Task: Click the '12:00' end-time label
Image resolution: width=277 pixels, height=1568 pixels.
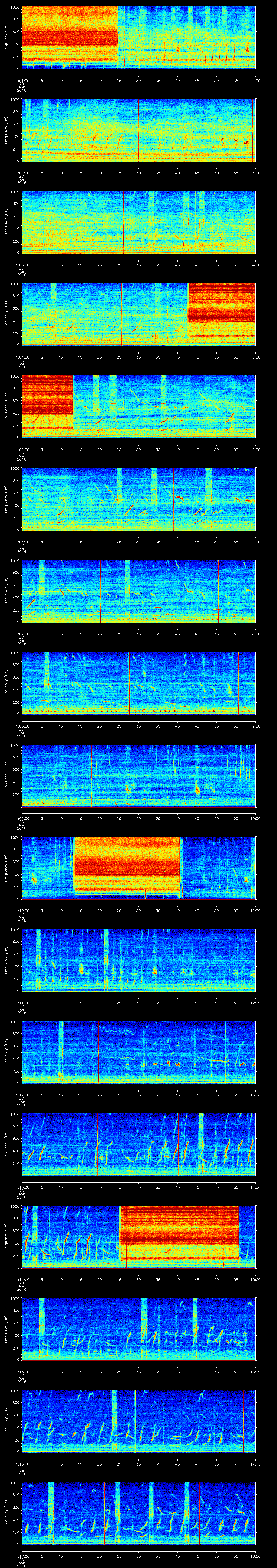Action: click(x=255, y=1003)
